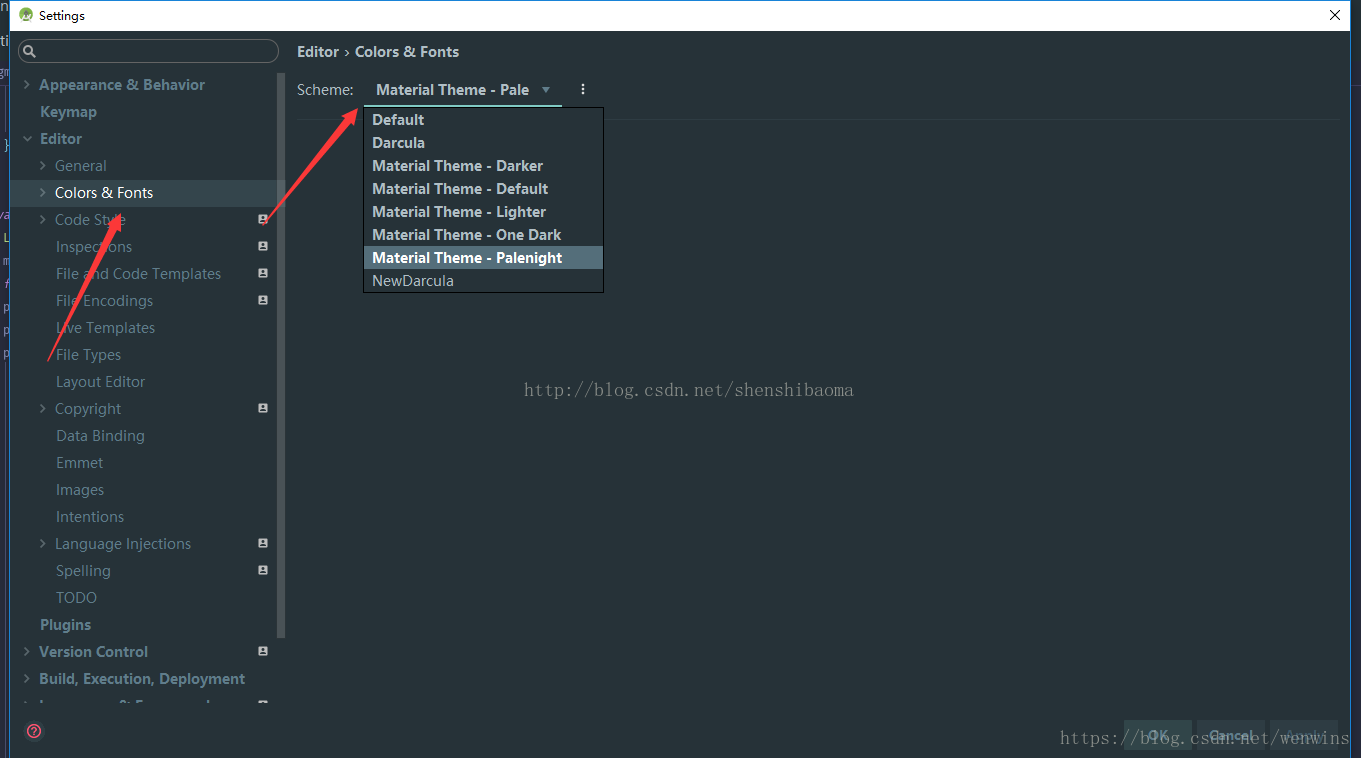Open the Data Binding page

click(100, 436)
